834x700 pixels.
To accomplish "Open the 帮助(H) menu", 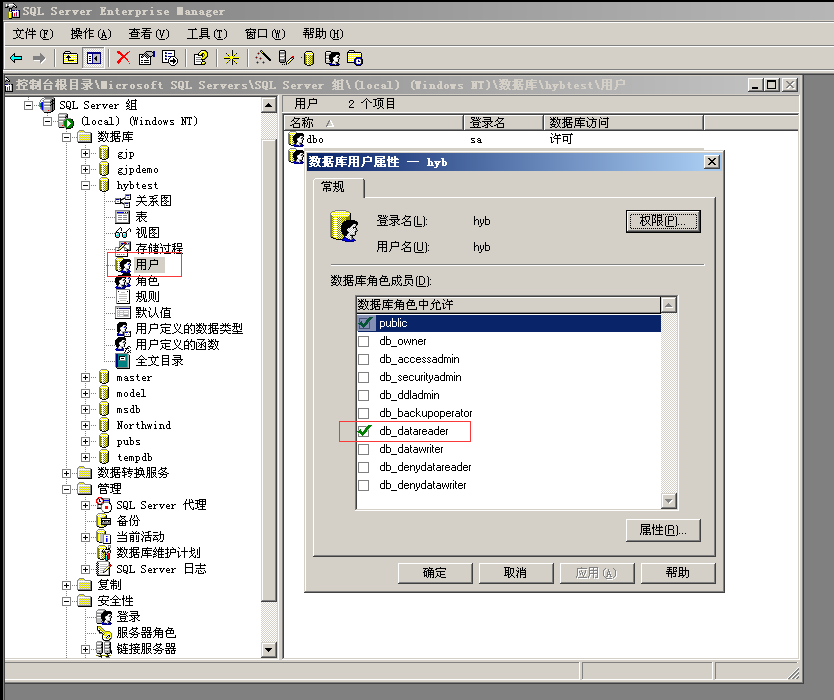I will pos(323,34).
